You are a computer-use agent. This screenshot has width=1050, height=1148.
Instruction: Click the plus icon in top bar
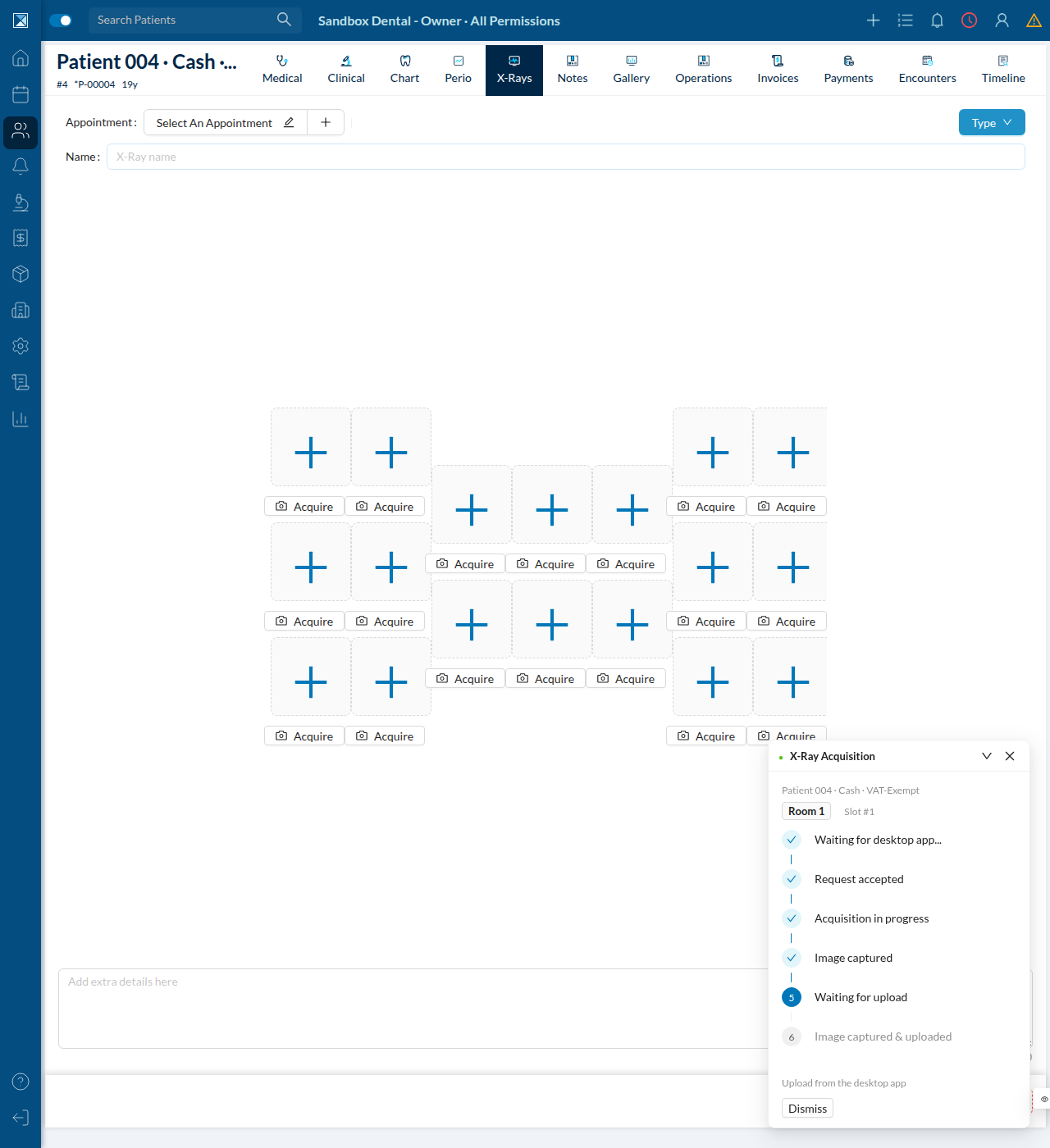pos(873,20)
